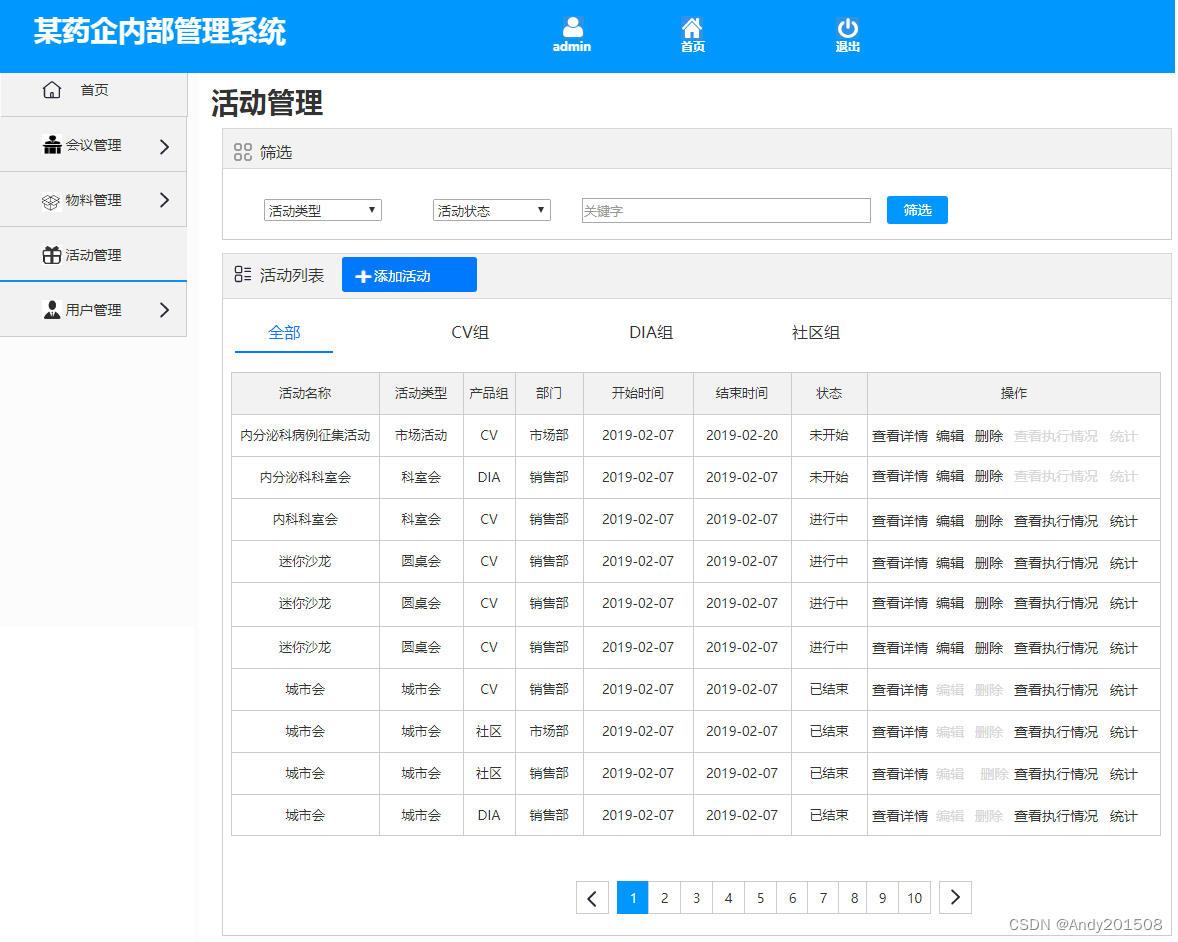Open the 活动状态 dropdown
Screen dimensions: 1178x942
pos(491,210)
